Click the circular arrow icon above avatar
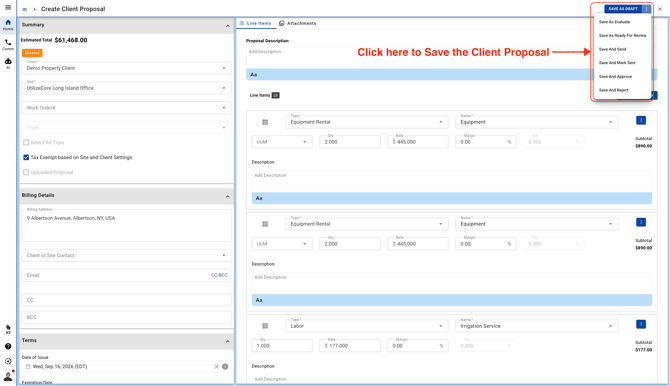Screen dimensions: 670x386 click(x=8, y=361)
